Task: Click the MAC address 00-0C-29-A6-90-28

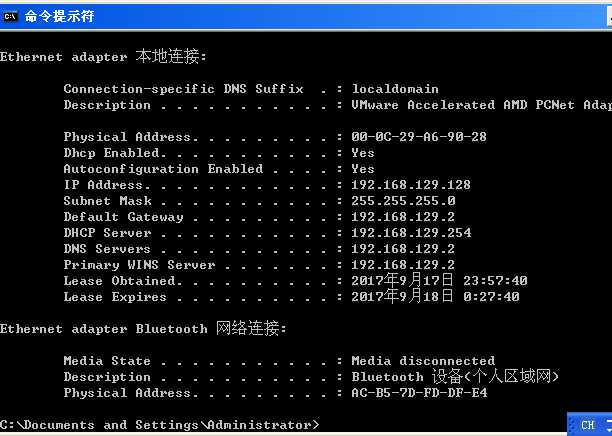Action: [418, 137]
